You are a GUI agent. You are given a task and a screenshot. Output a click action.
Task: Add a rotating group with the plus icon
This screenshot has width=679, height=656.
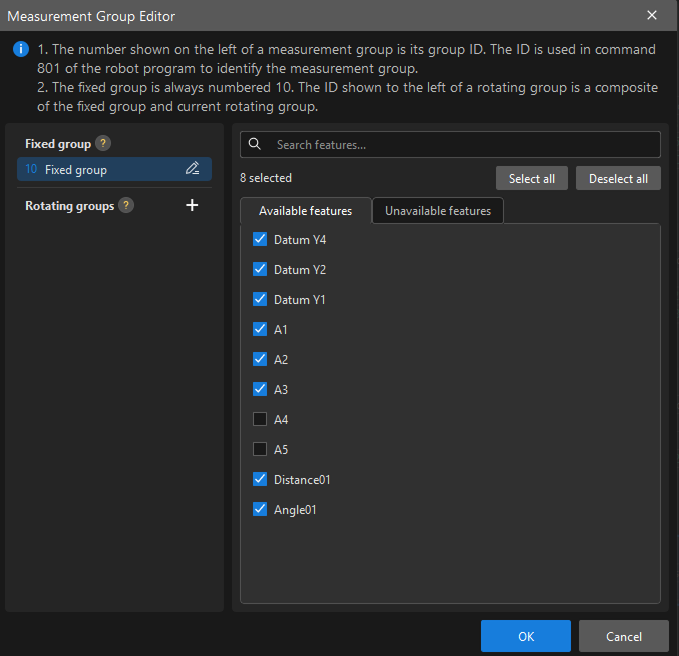[x=192, y=205]
